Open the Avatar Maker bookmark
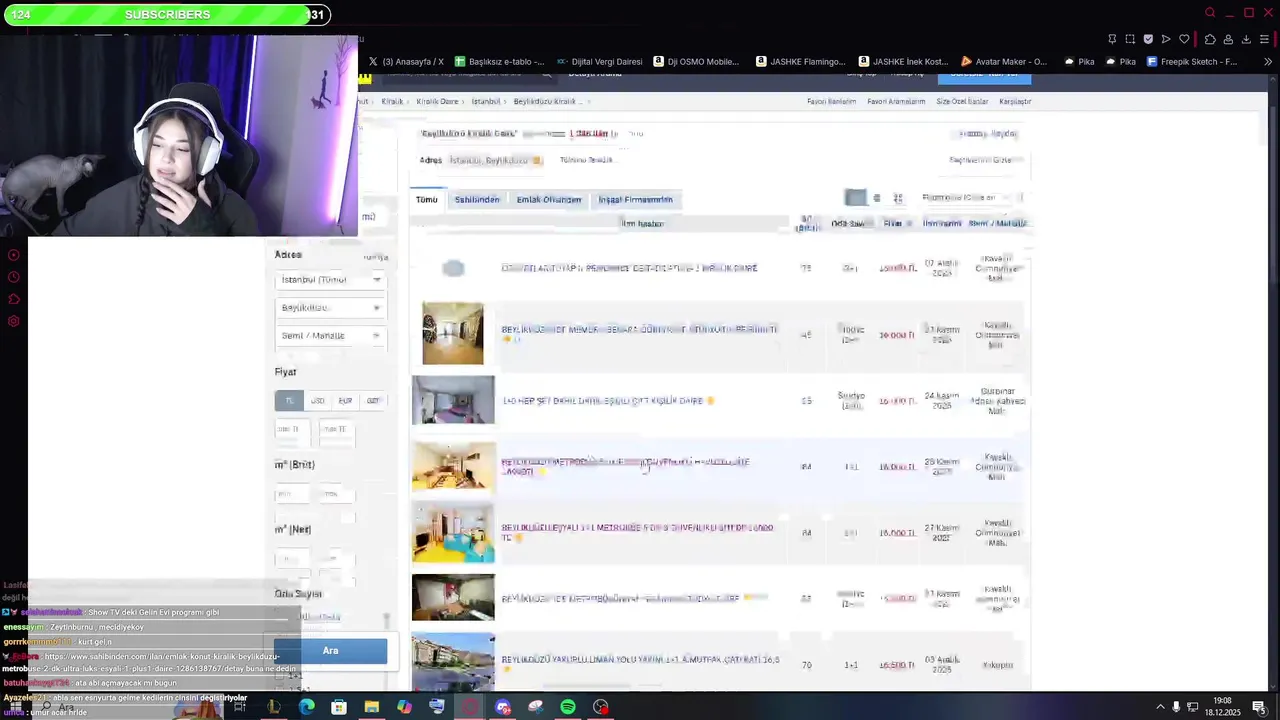 click(x=1004, y=61)
